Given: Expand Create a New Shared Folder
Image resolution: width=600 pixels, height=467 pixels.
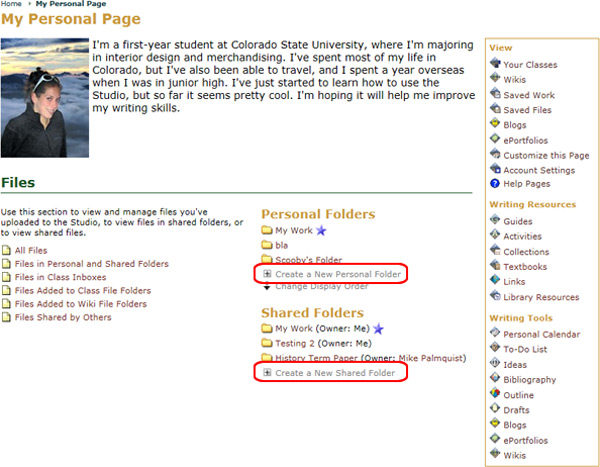Looking at the screenshot, I should (267, 373).
